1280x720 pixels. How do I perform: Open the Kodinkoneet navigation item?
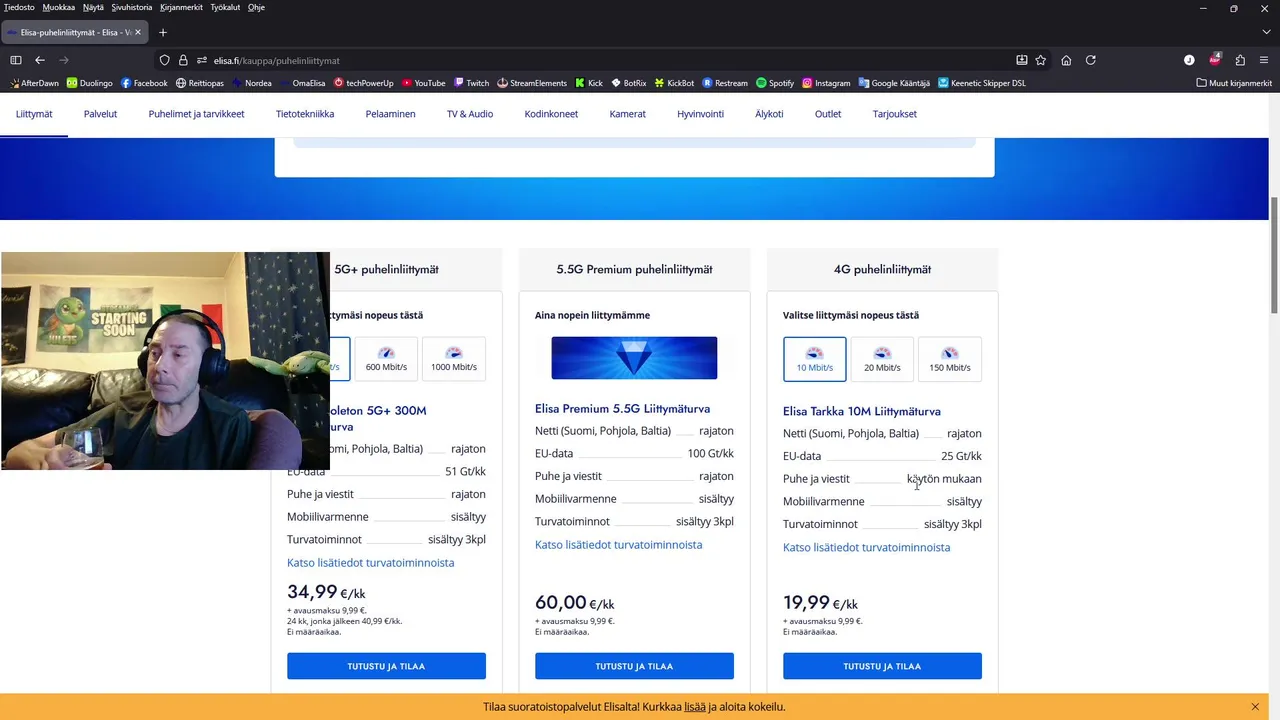[551, 114]
